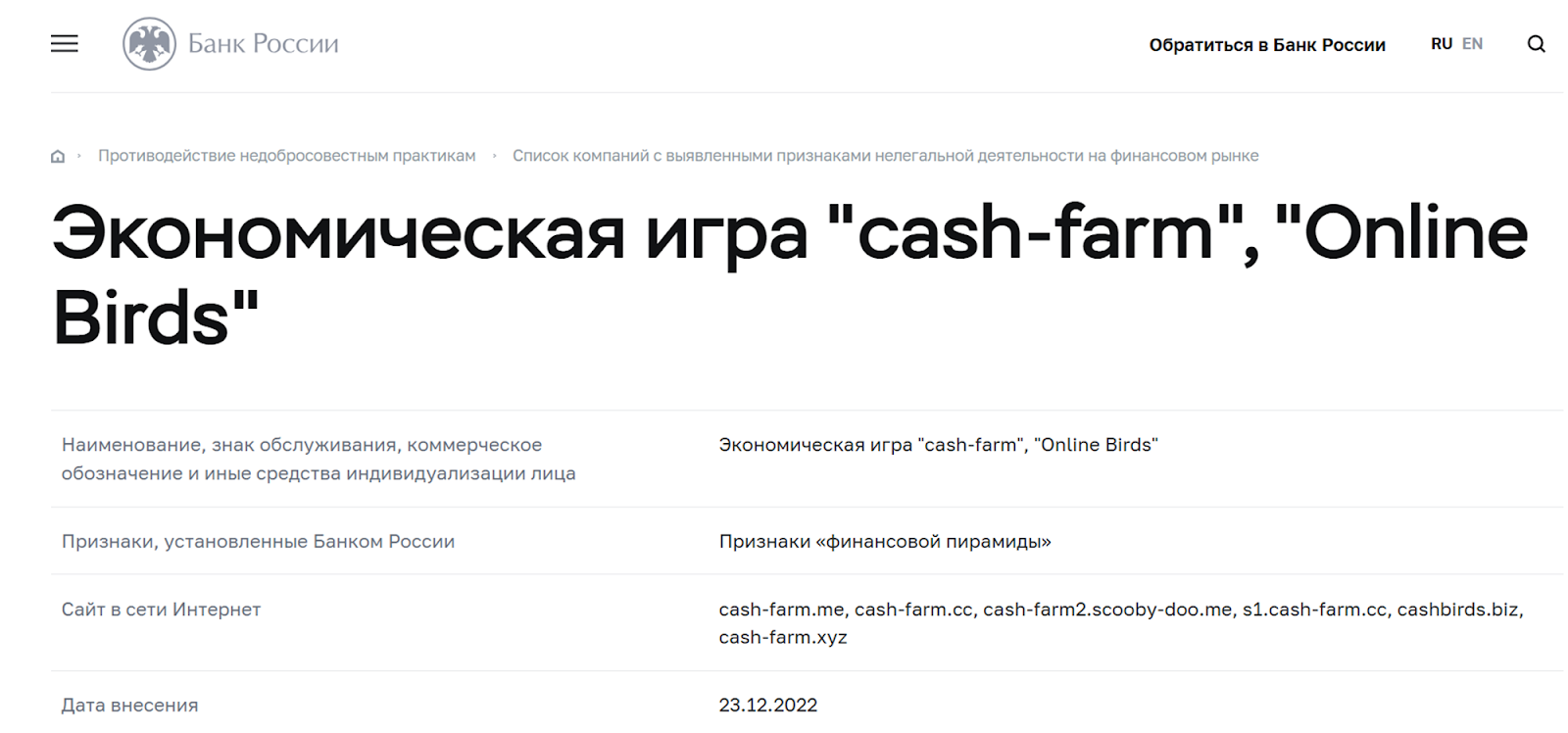Click the table value "Экономическая игра cash-farm, Online Birds"
Screen dimensions: 1568x733
click(x=938, y=445)
